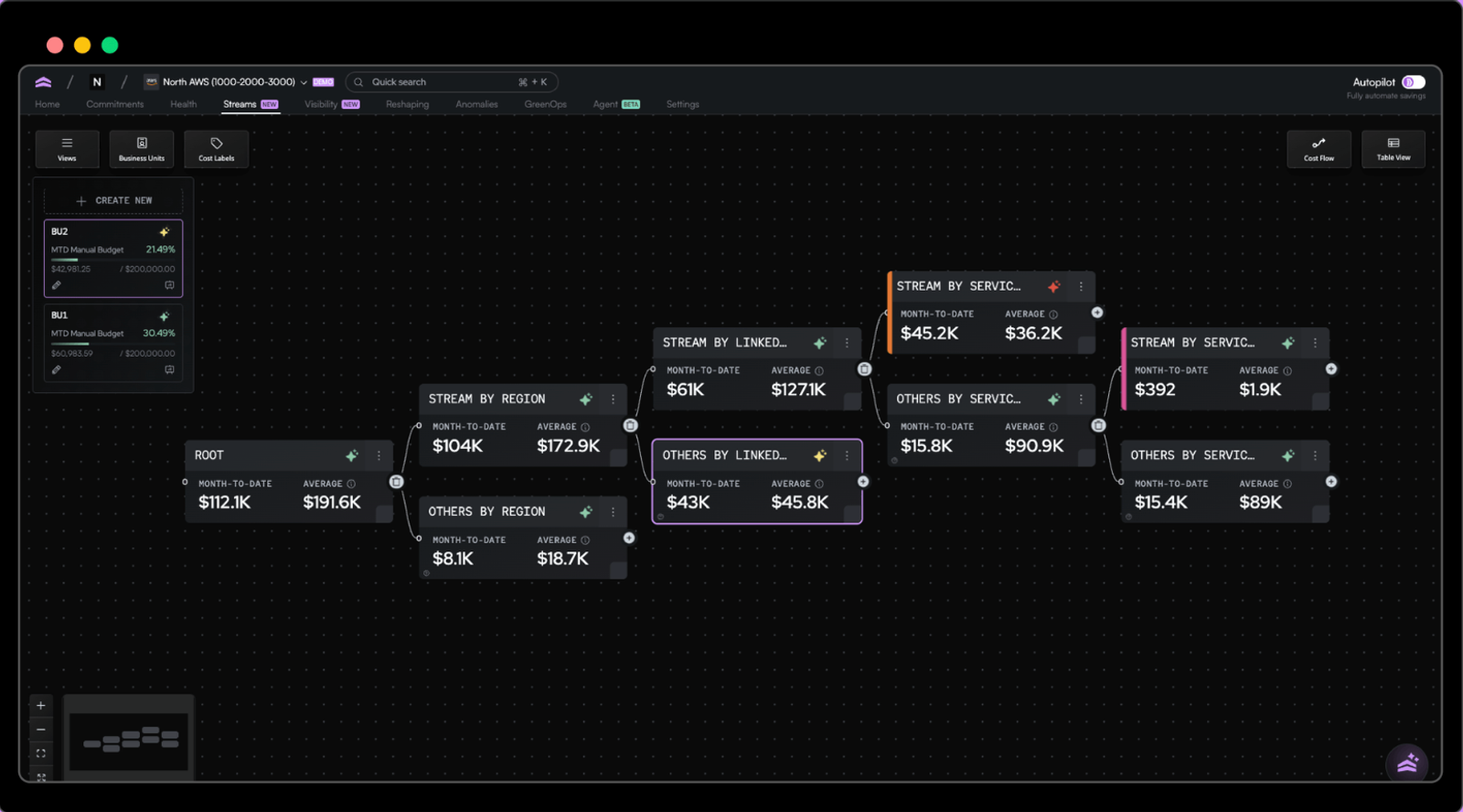Viewport: 1463px width, 812px height.
Task: Open options menu on $45.2K stream node
Action: 1081,286
